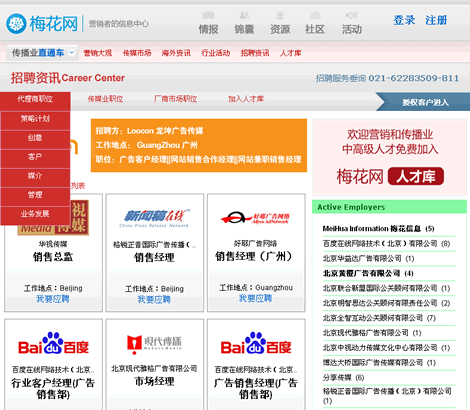The image size is (470, 410).
Task: Open the 资源 section icon
Action: click(280, 15)
